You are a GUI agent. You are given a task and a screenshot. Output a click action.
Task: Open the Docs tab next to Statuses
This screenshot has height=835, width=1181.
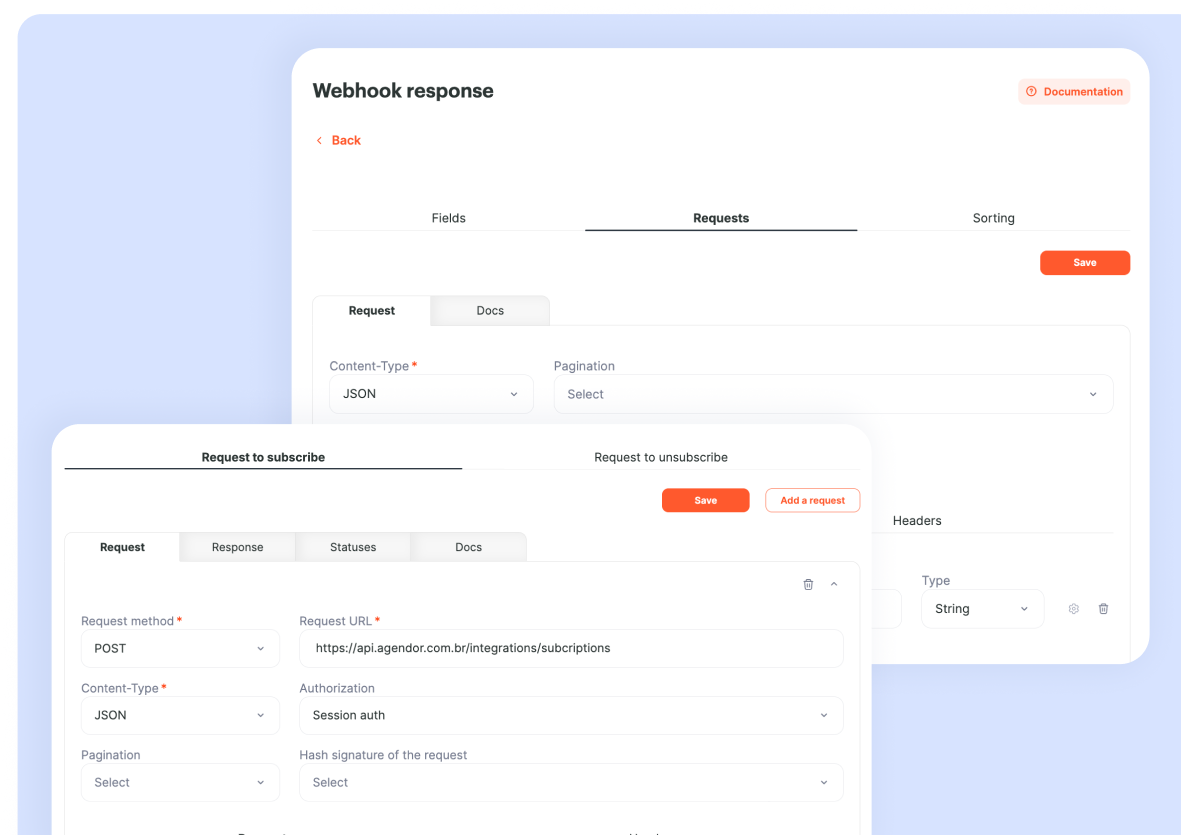pos(468,547)
